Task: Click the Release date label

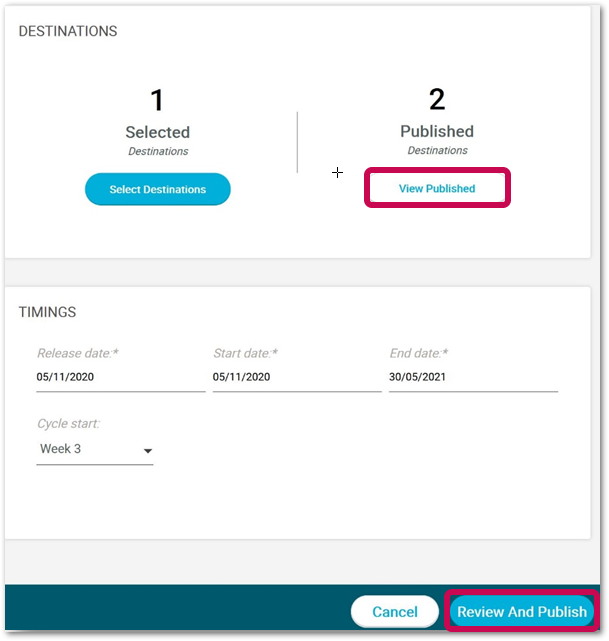Action: (78, 353)
